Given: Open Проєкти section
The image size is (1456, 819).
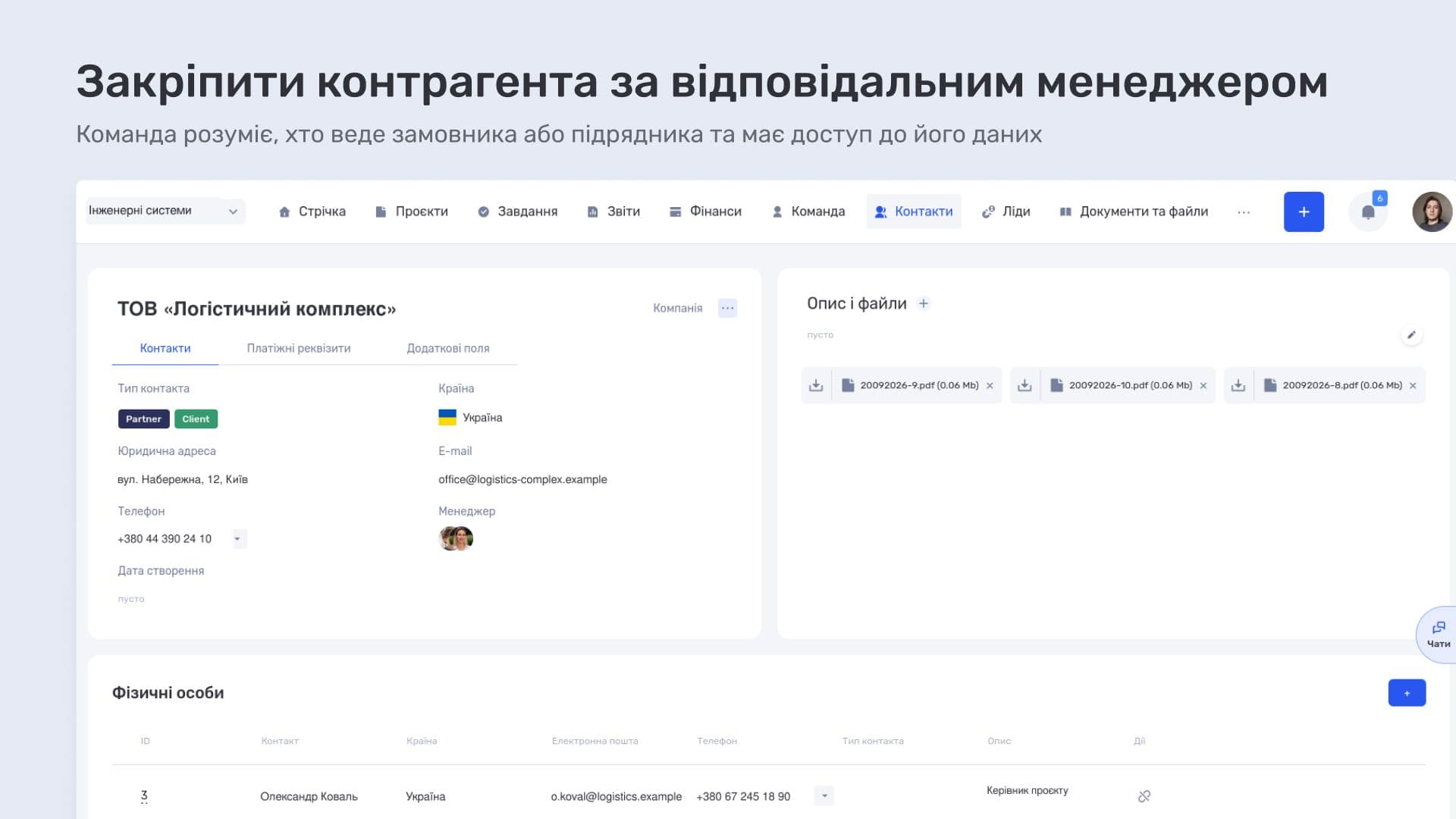Looking at the screenshot, I should [x=412, y=212].
